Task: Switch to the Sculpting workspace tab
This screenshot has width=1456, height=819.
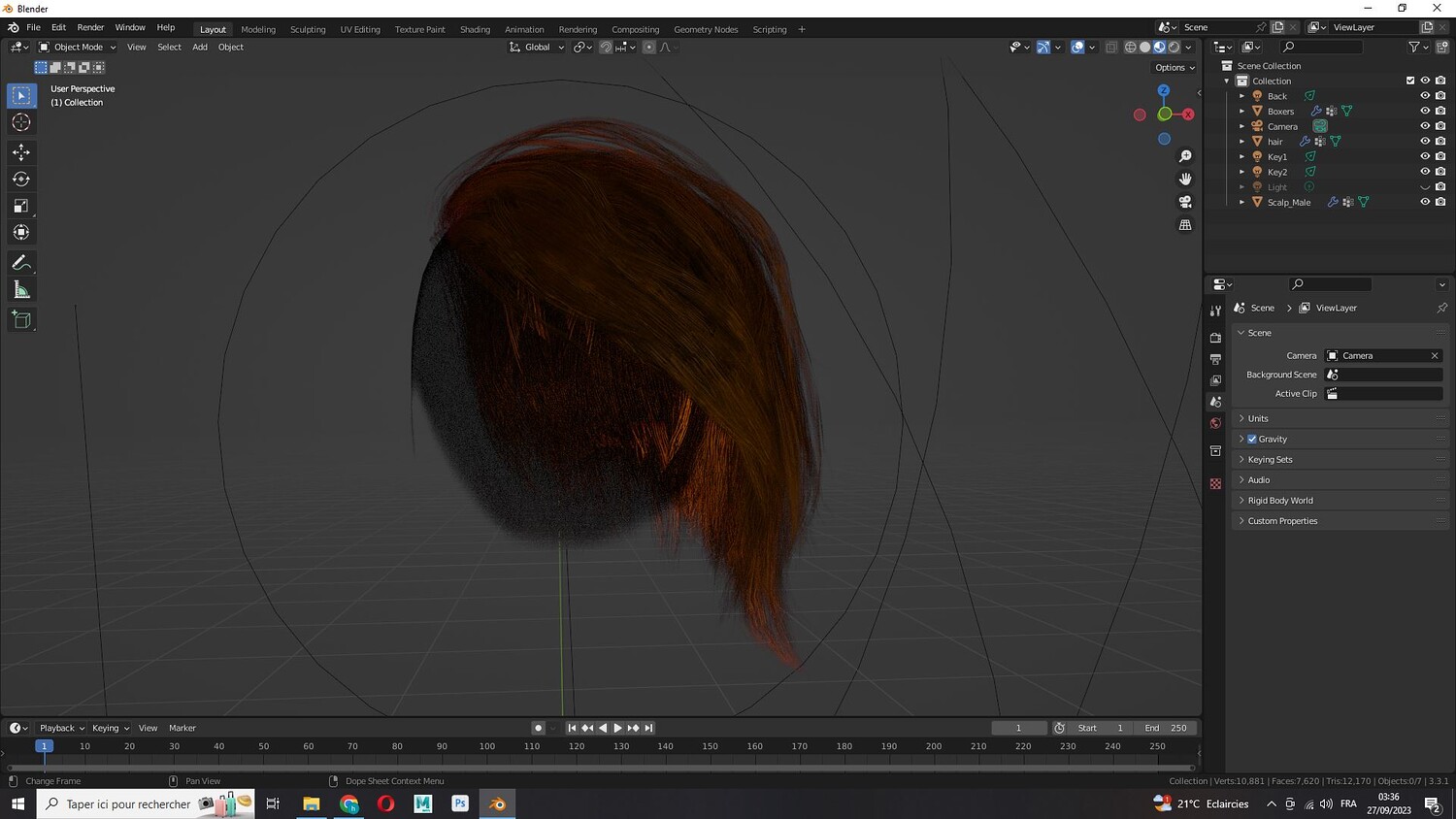Action: pyautogui.click(x=308, y=29)
